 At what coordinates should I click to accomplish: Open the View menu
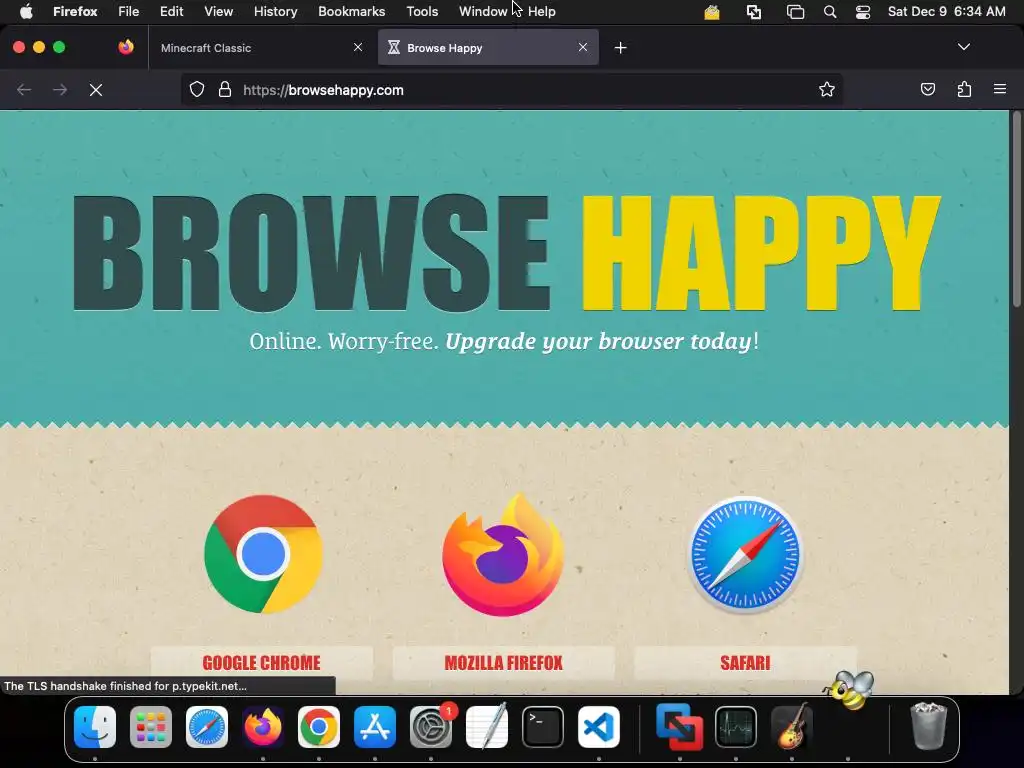pos(218,12)
